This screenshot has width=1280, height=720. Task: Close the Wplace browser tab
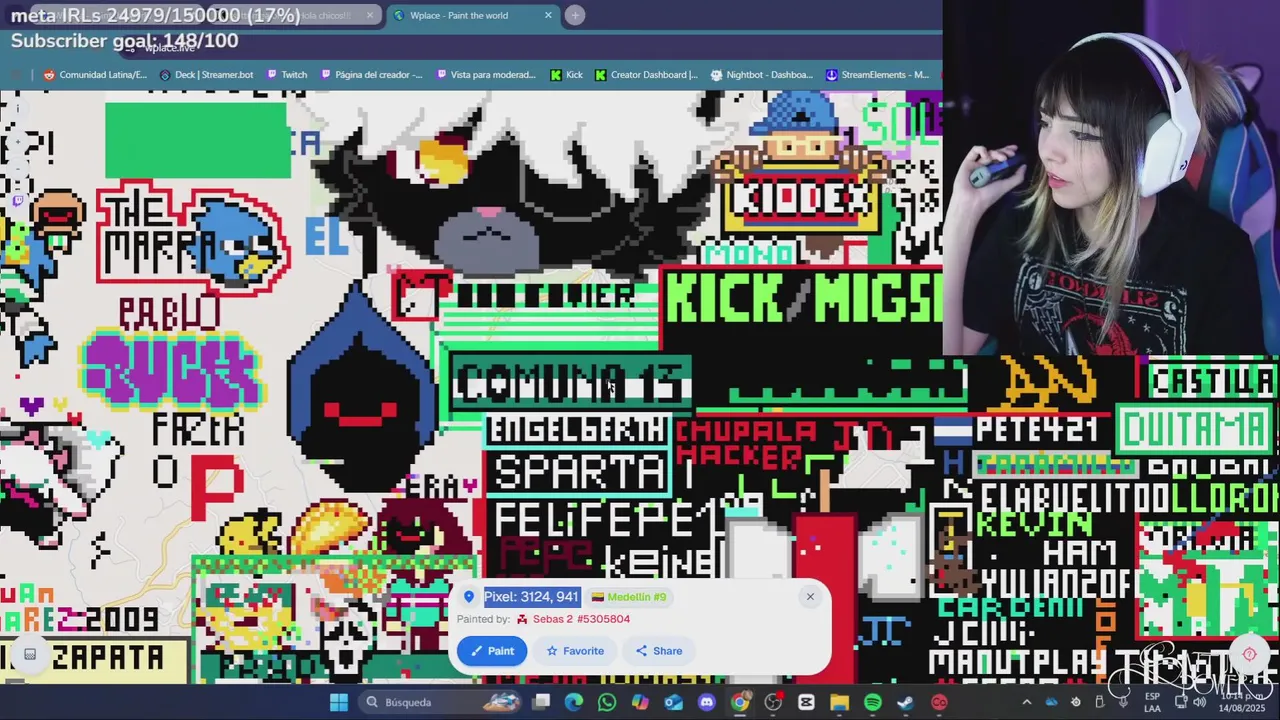click(548, 15)
